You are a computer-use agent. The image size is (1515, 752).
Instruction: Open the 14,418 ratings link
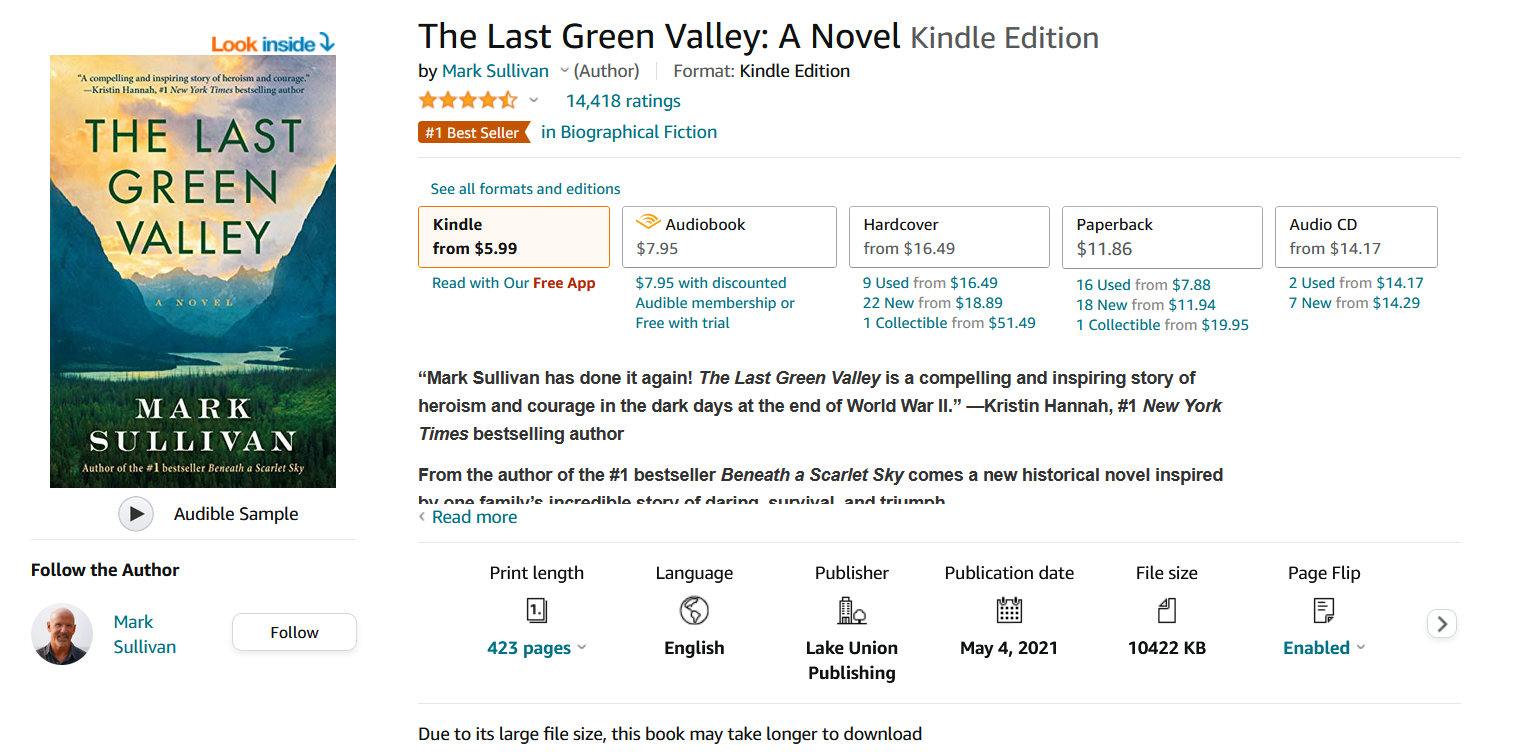pyautogui.click(x=623, y=101)
